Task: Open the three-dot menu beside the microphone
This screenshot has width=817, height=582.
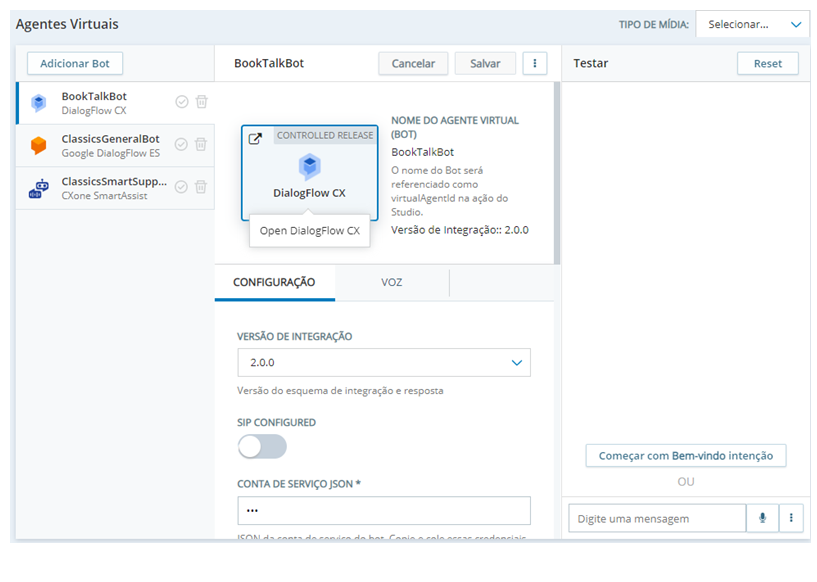Action: tap(791, 518)
